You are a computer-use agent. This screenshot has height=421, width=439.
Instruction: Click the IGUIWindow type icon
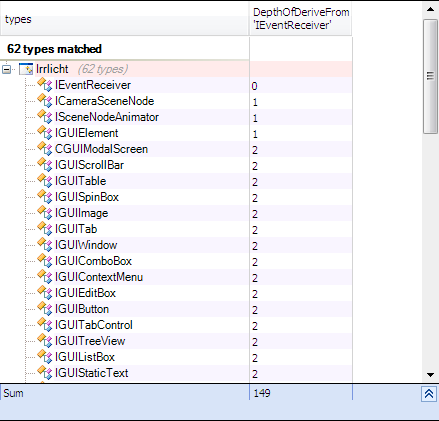click(45, 245)
